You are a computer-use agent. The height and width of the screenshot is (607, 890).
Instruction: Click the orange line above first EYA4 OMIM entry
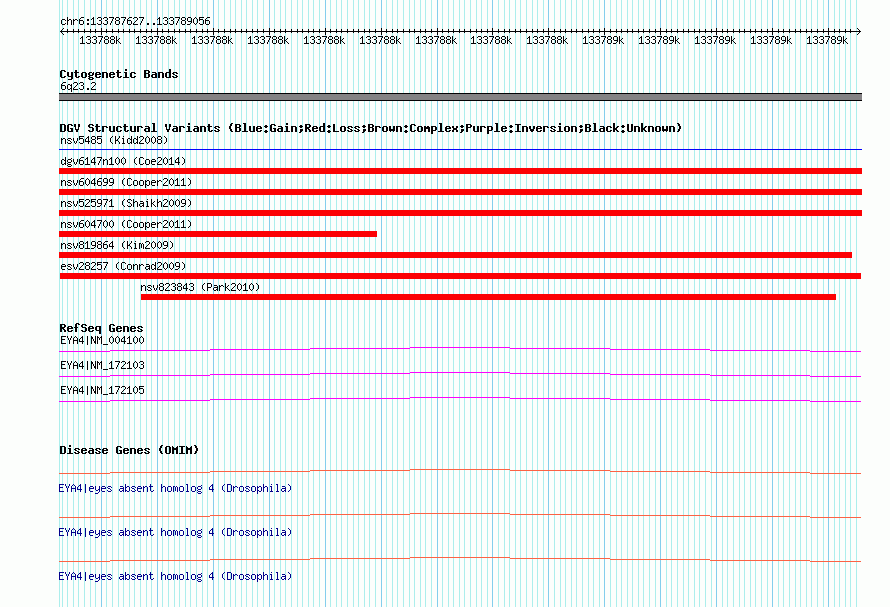(x=460, y=471)
